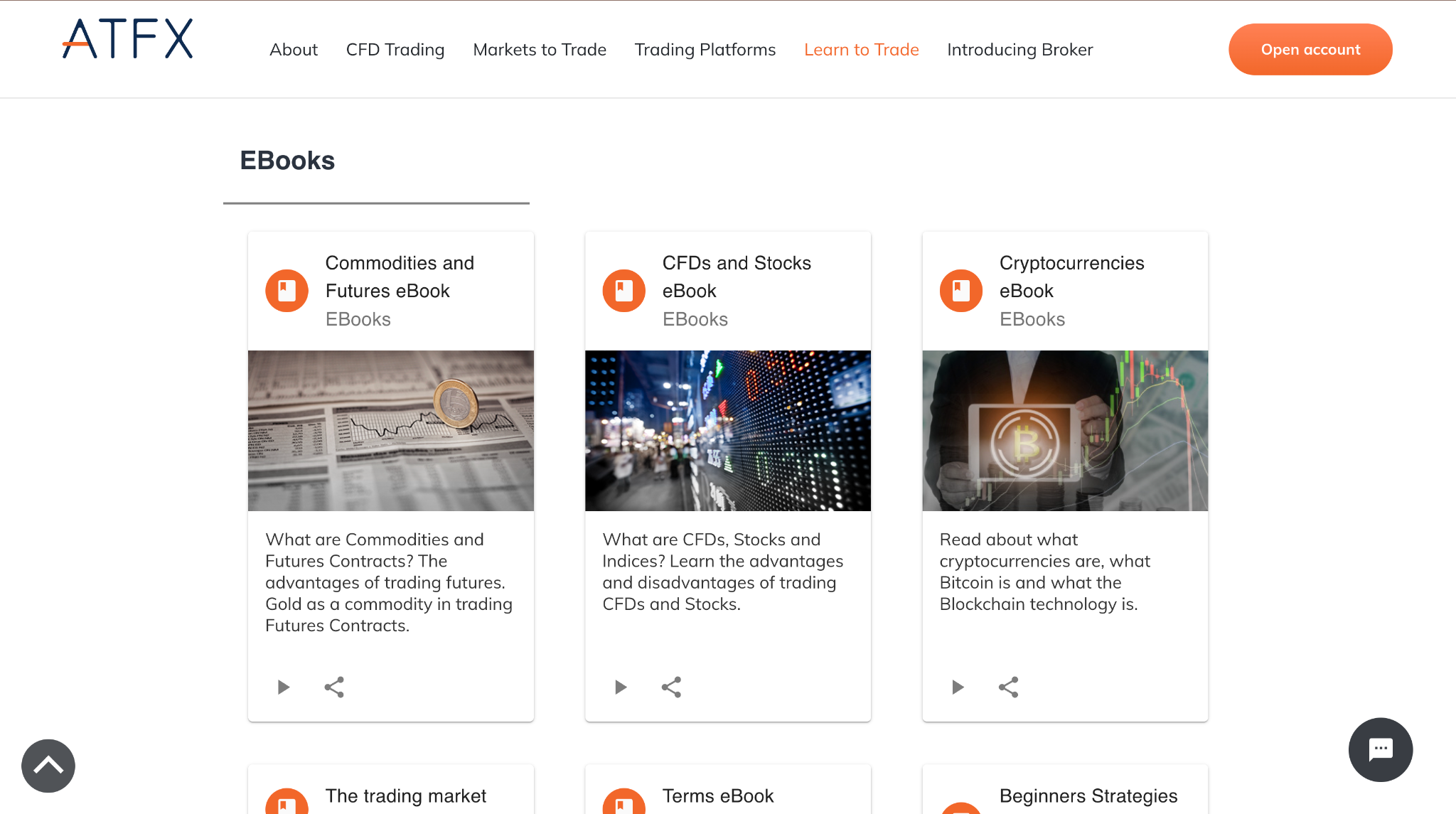Click The trading market card book icon
1456x814 pixels.
287,801
